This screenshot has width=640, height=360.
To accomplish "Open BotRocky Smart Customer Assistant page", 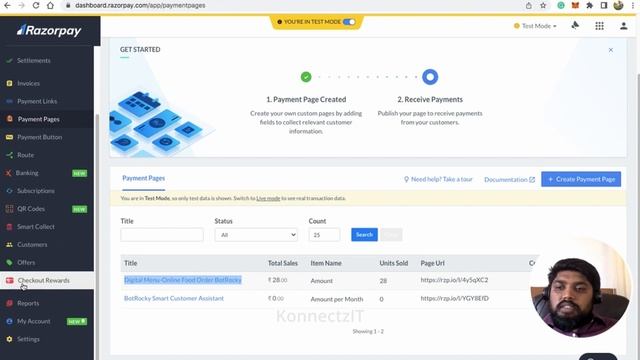I will (174, 298).
